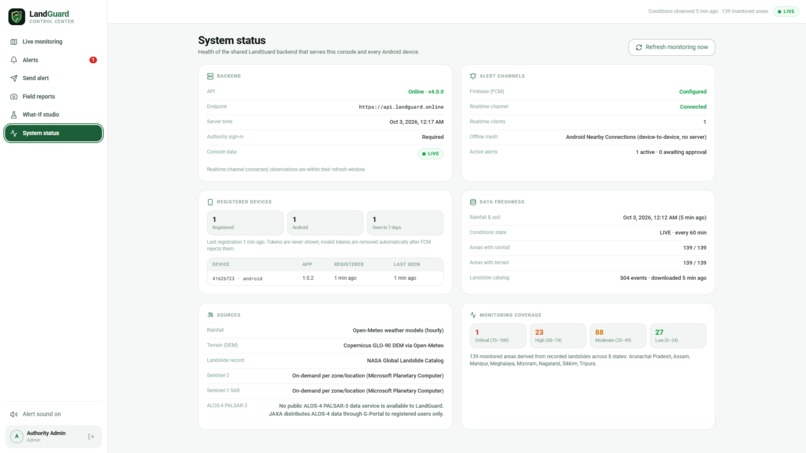Click the Data Freshness database icon
The height and width of the screenshot is (453, 806).
click(473, 202)
